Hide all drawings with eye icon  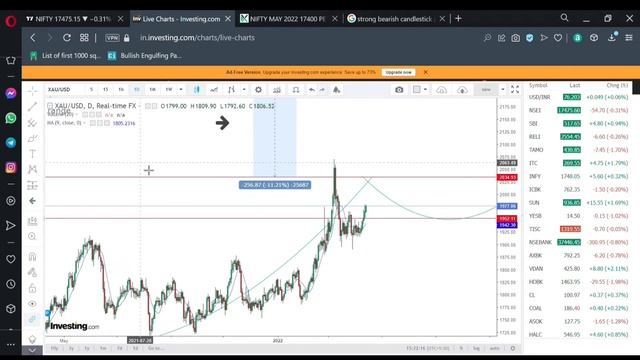[x=32, y=304]
